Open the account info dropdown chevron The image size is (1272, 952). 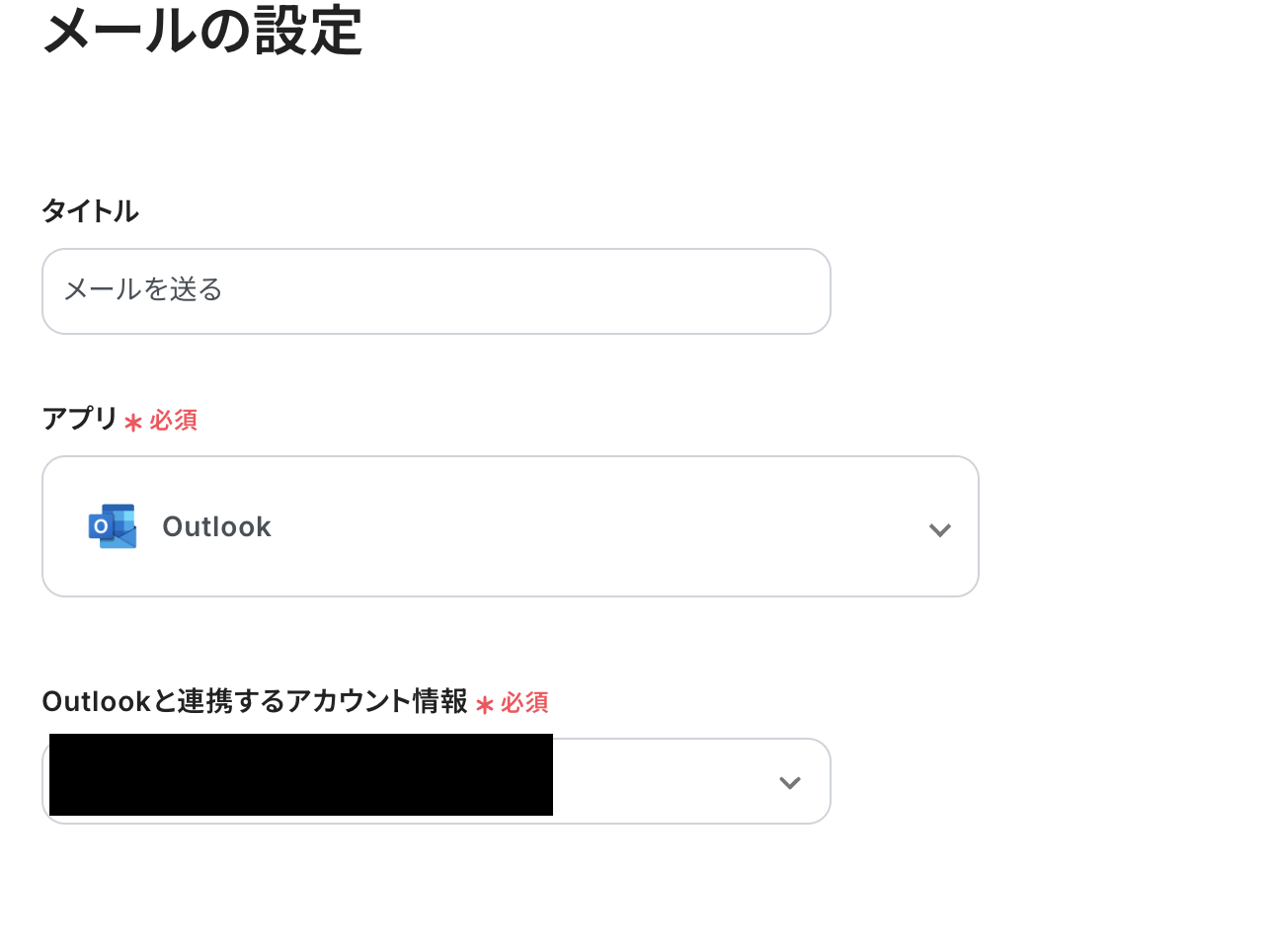789,783
